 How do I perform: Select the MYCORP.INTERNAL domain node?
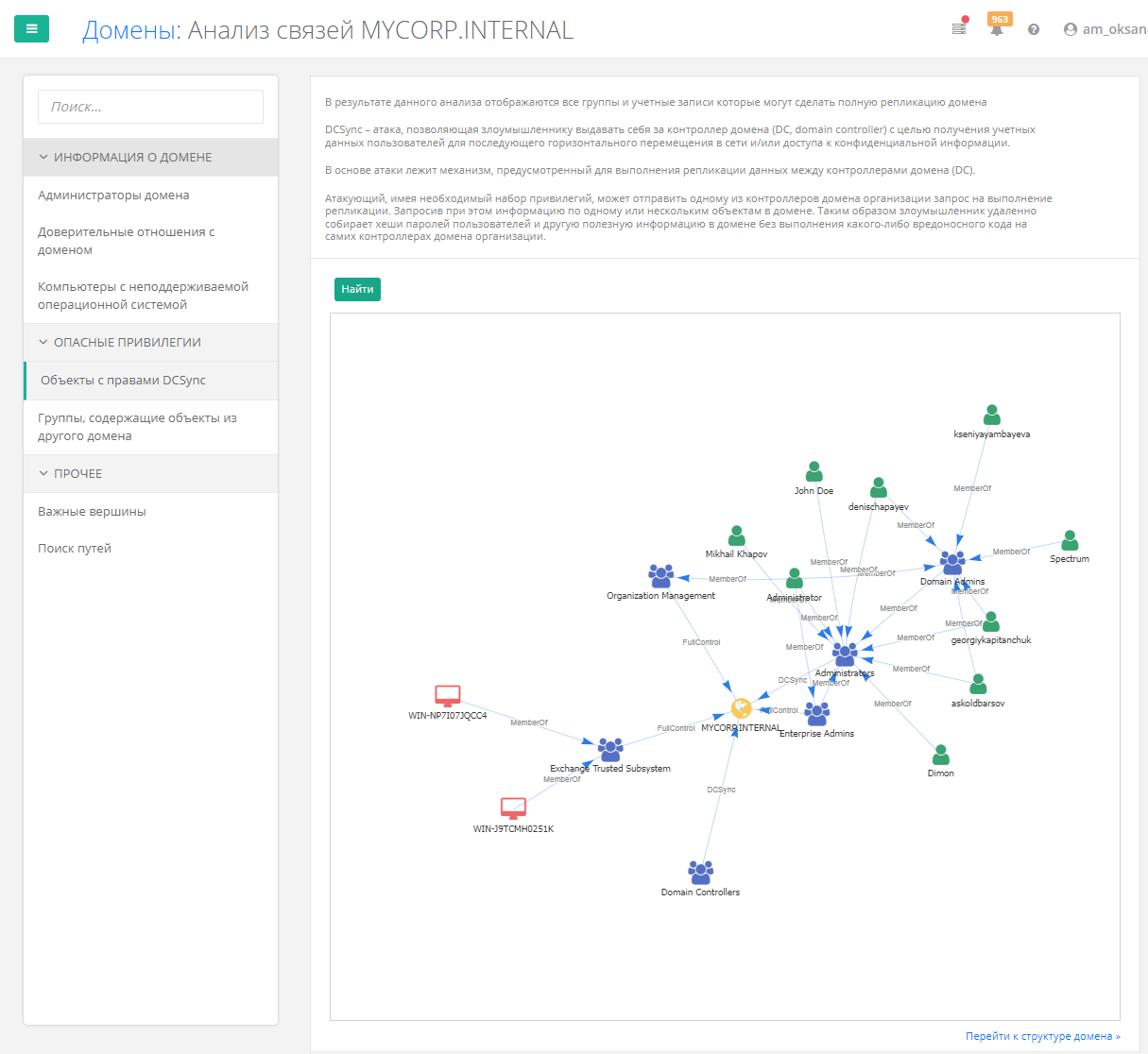[x=742, y=708]
